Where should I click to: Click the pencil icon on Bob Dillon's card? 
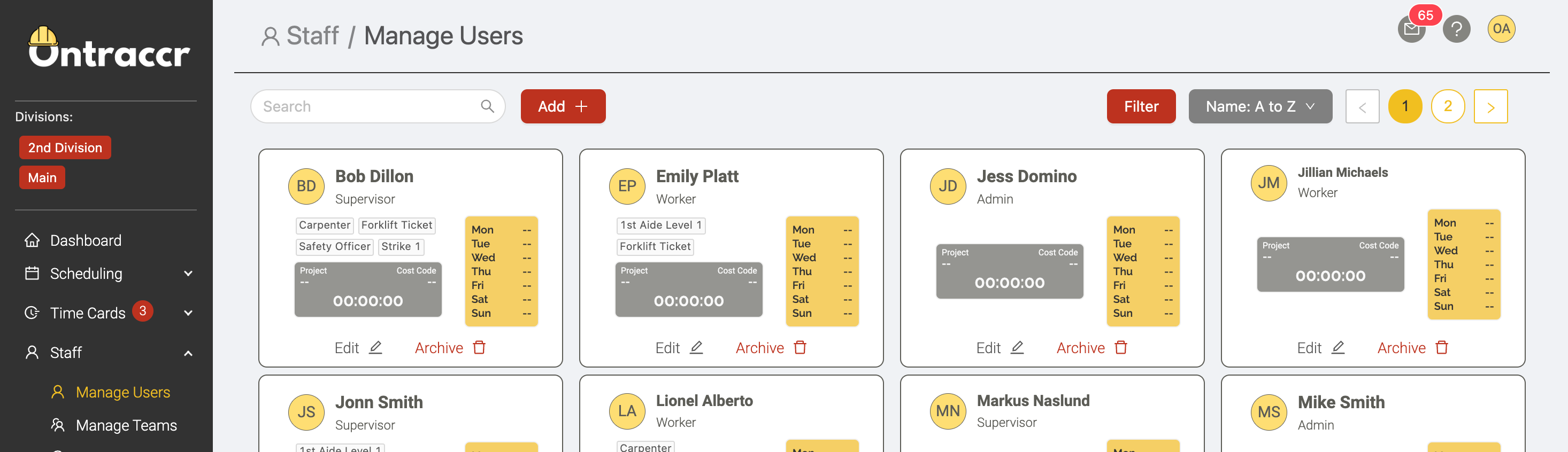pos(375,347)
